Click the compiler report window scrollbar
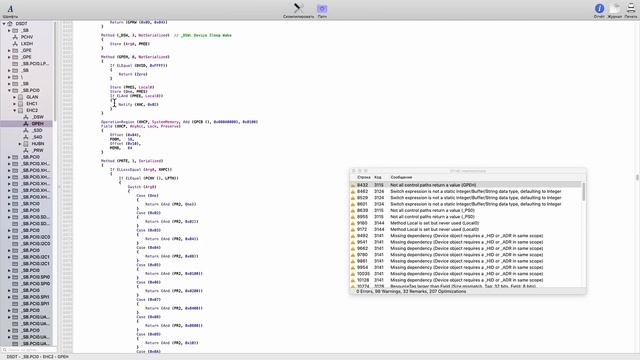The image size is (640, 360). [583, 192]
